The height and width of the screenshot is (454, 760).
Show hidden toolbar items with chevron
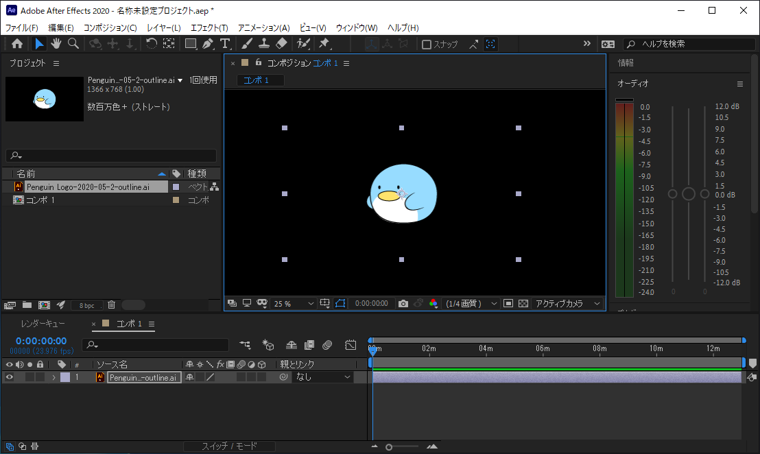point(587,44)
